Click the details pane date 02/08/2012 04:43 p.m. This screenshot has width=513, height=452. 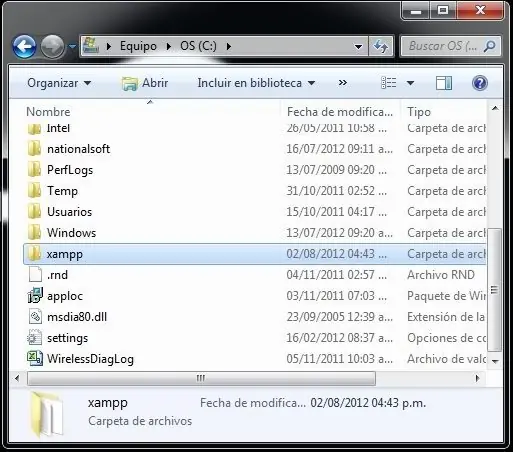pos(368,403)
